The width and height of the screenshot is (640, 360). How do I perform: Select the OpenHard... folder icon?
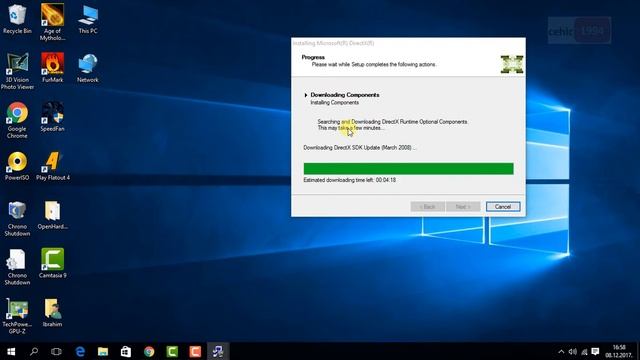coord(52,215)
